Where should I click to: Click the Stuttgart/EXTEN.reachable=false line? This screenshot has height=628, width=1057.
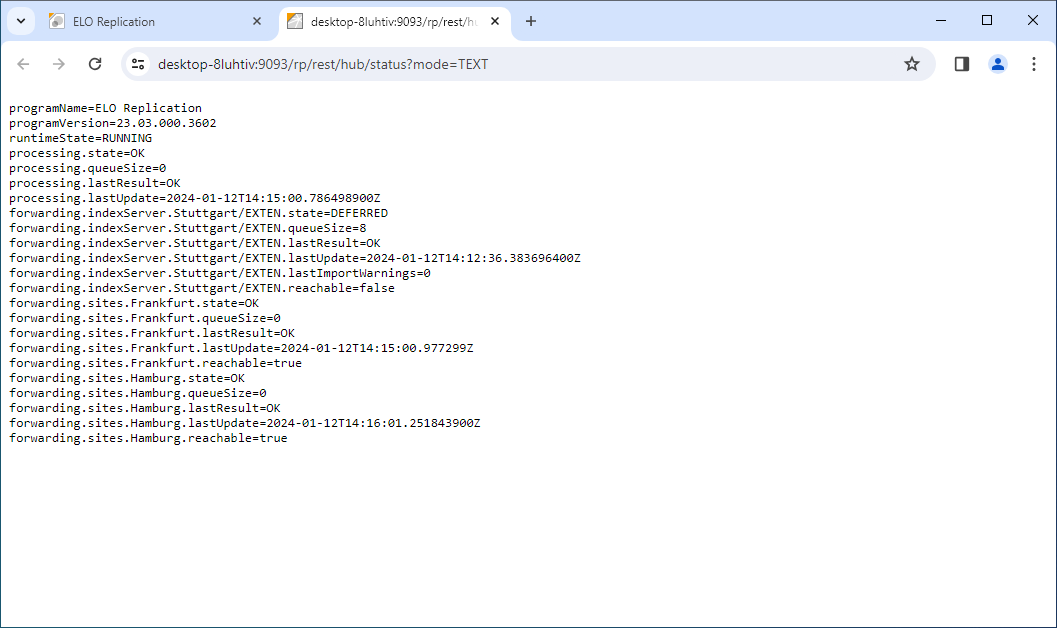click(202, 288)
